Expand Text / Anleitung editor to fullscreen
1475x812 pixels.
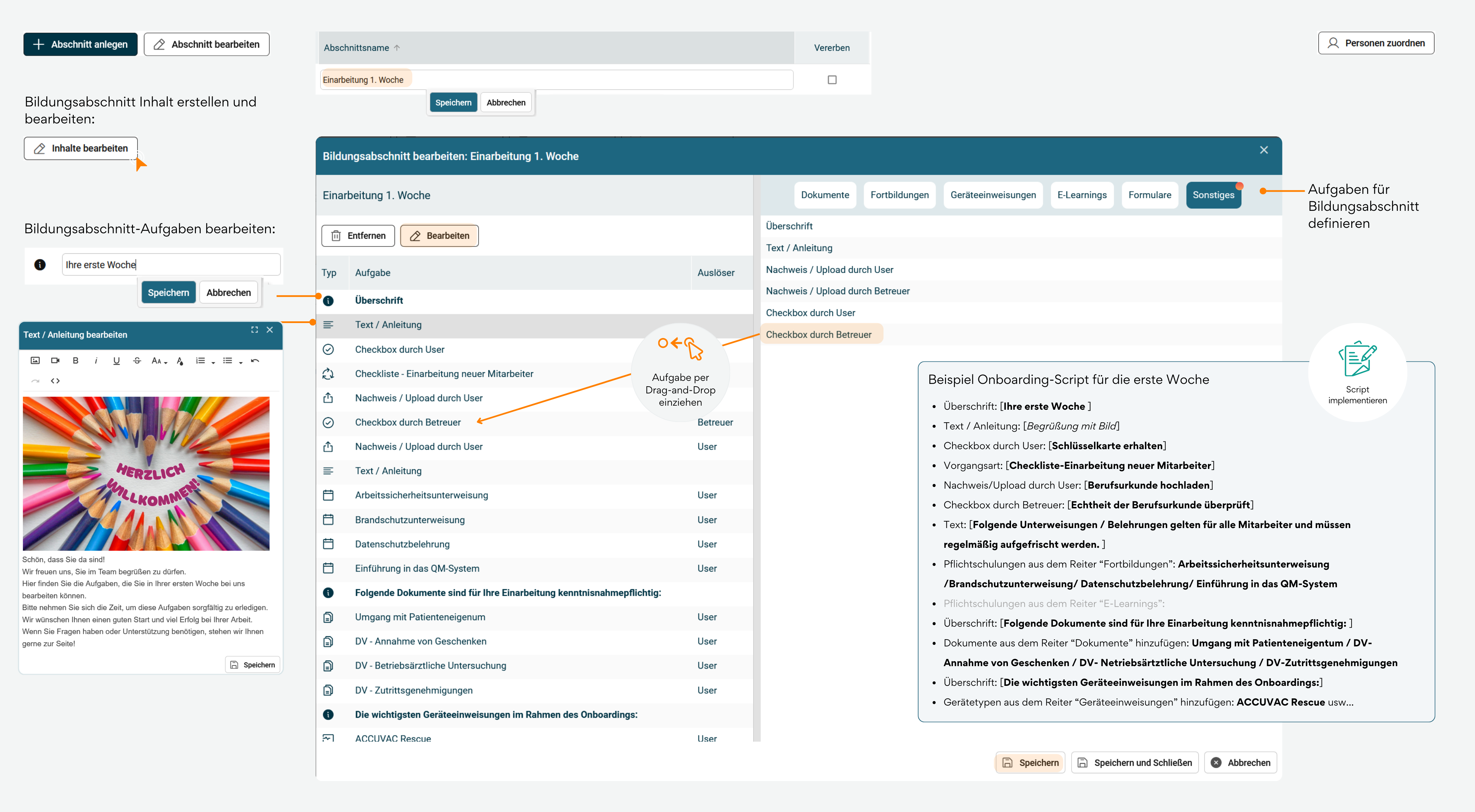254,329
